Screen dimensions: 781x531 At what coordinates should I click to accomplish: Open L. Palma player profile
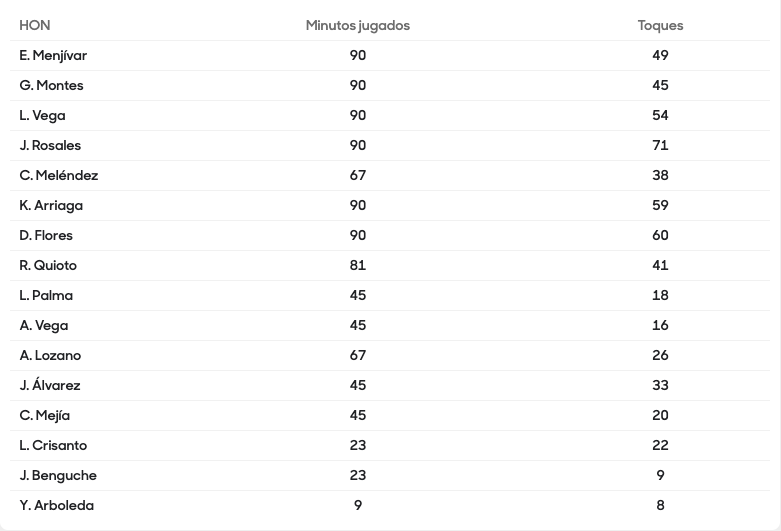point(46,295)
